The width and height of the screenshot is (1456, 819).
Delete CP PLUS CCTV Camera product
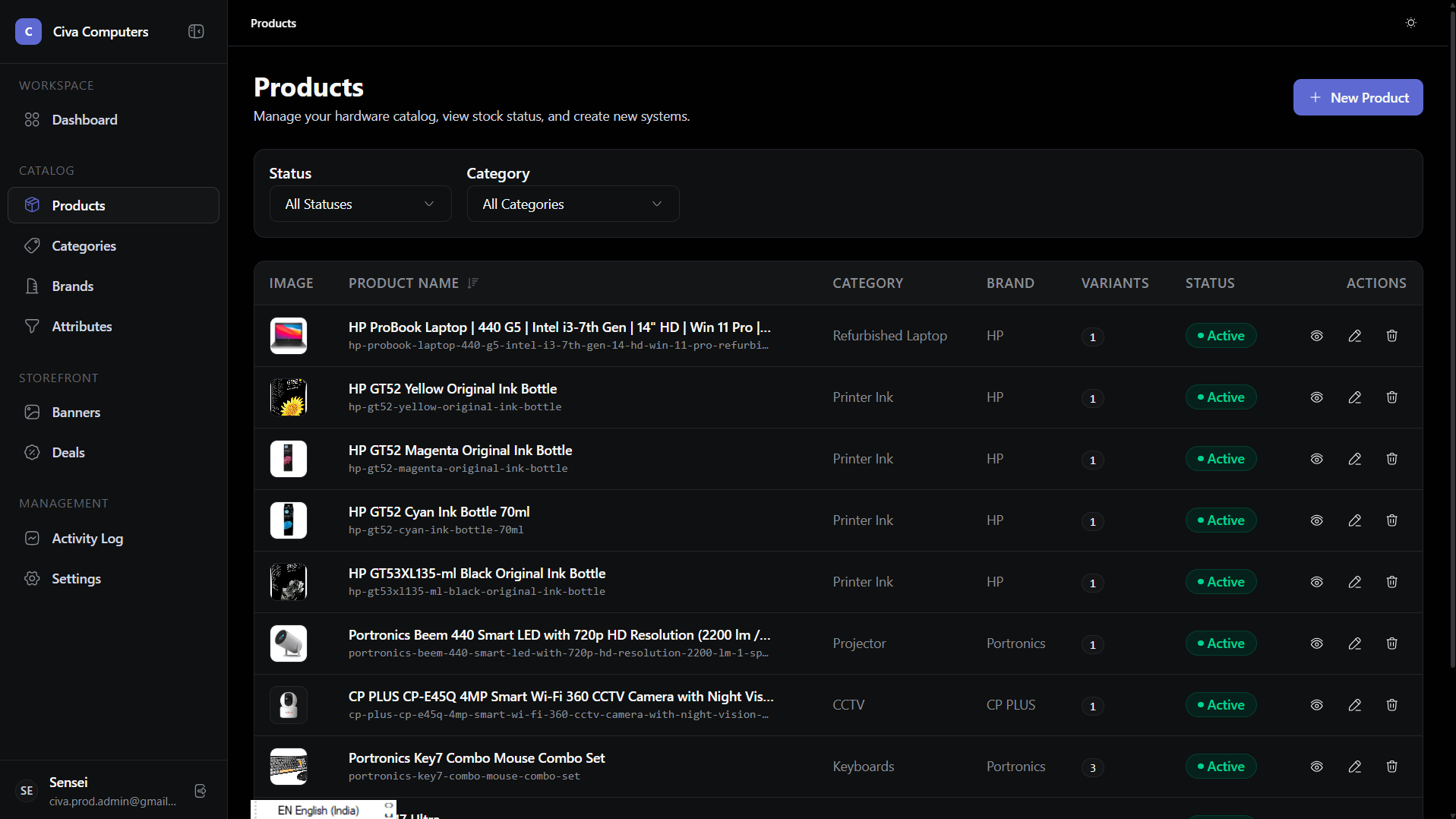1391,705
